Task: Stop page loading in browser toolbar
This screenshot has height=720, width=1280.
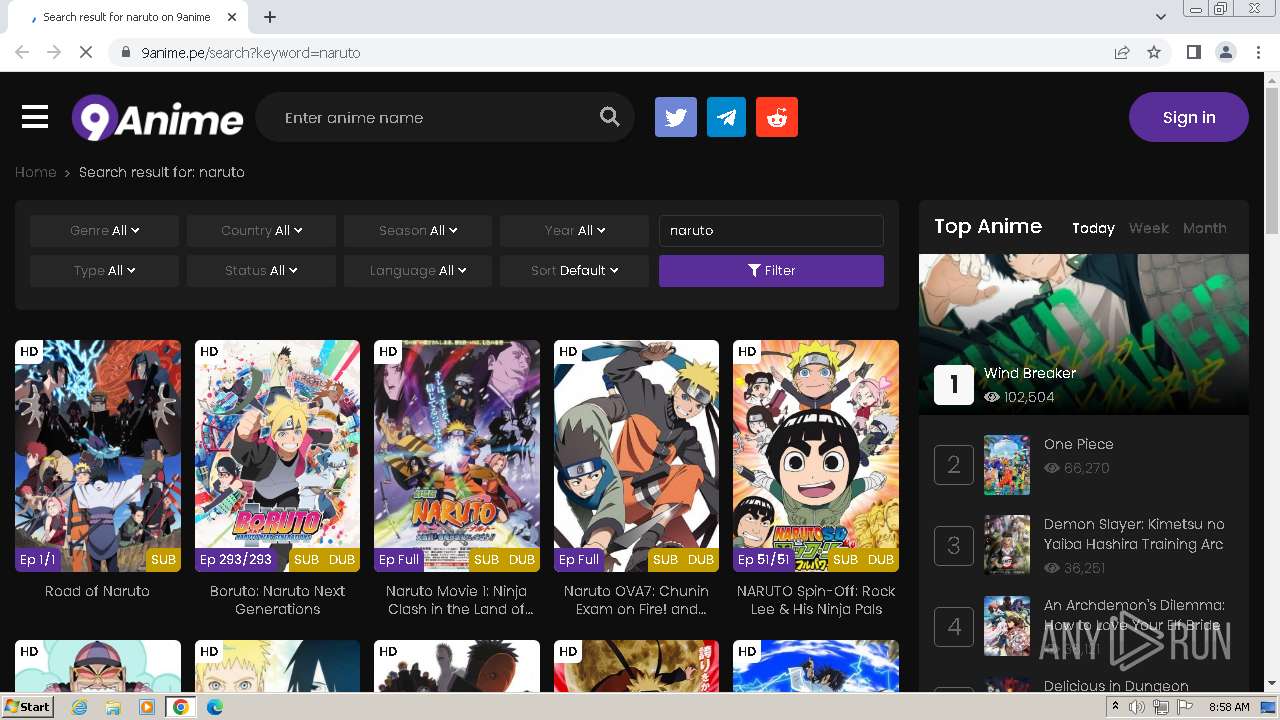Action: (x=86, y=52)
